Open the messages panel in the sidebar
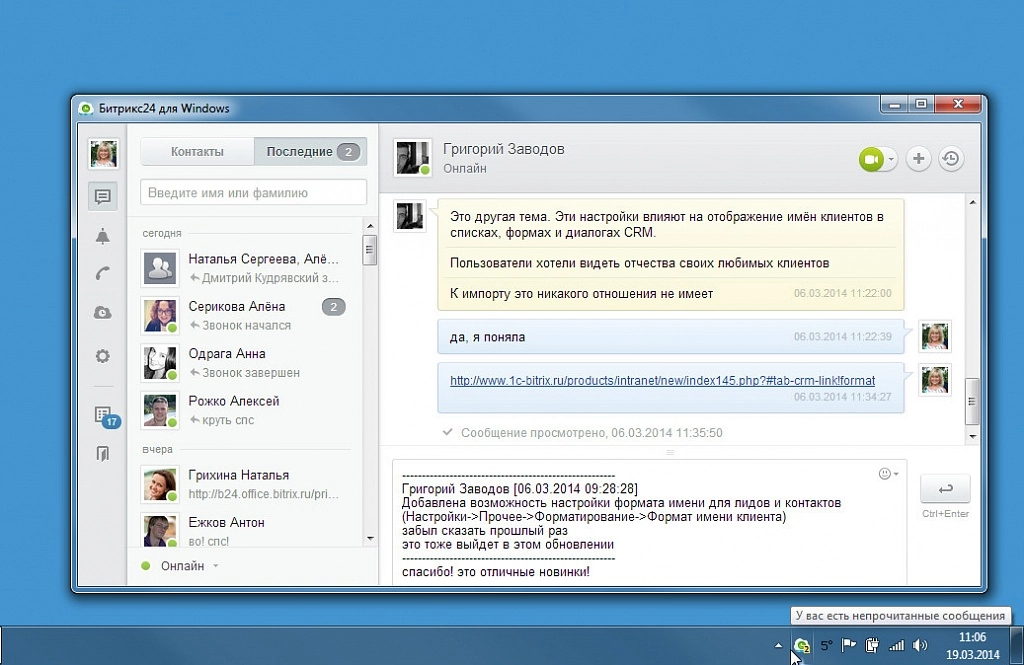This screenshot has width=1024, height=665. coord(101,196)
